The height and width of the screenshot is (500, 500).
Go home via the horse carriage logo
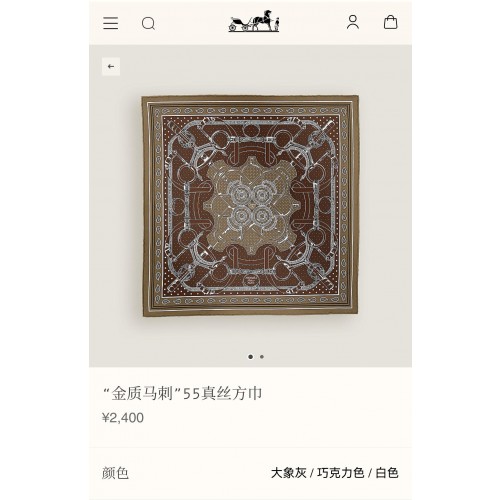pos(254,21)
